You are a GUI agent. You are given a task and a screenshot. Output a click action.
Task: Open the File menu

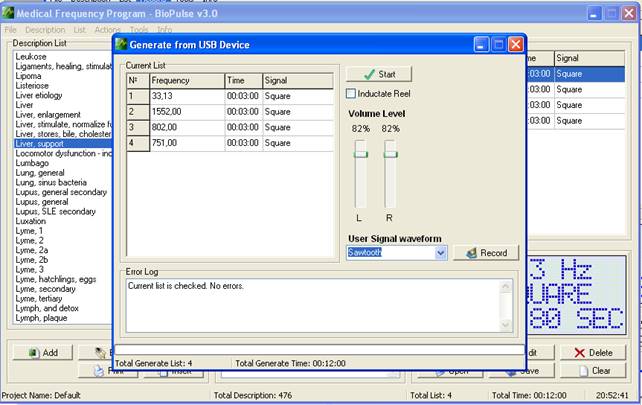pyautogui.click(x=11, y=30)
